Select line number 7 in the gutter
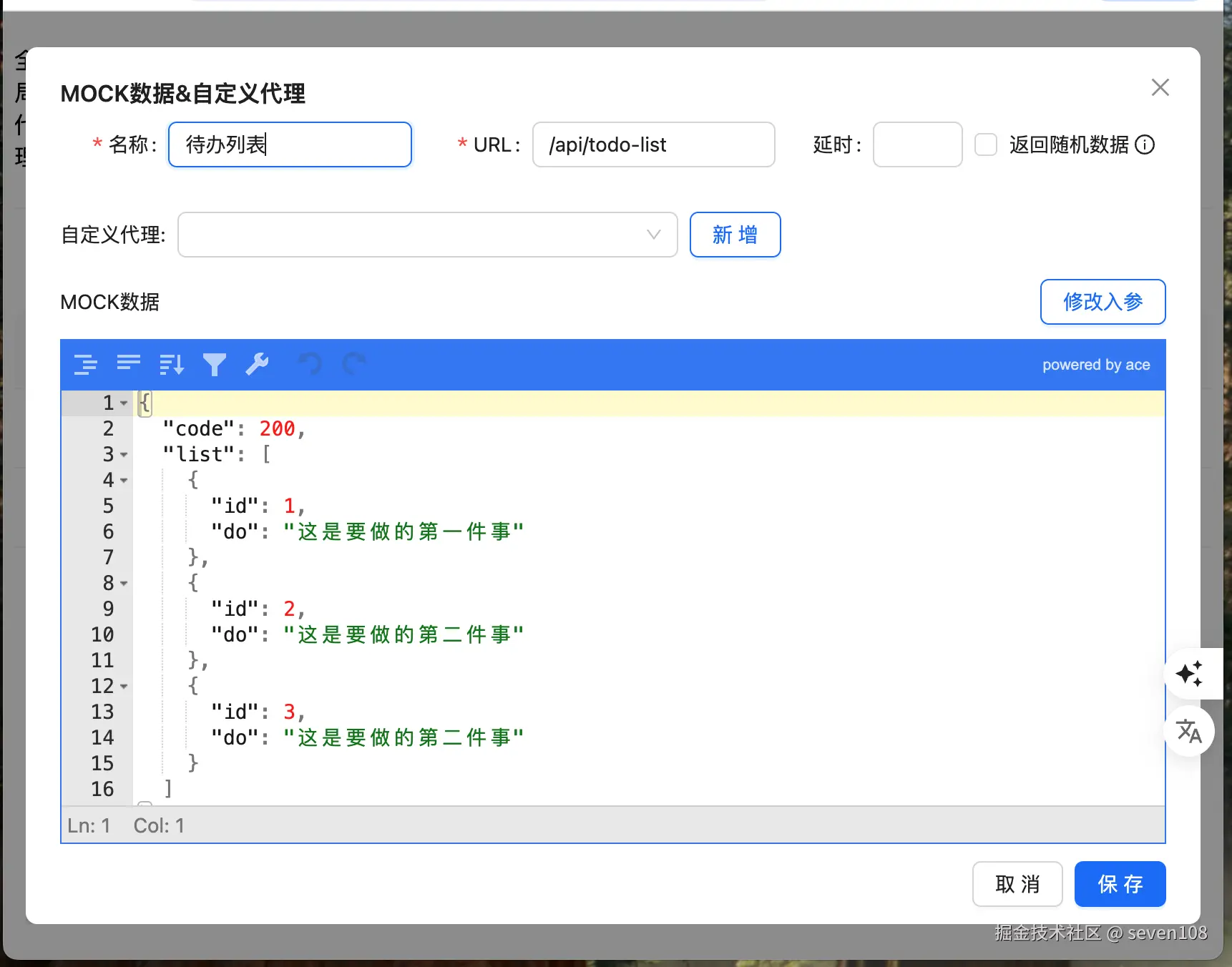Image resolution: width=1232 pixels, height=967 pixels. [109, 558]
